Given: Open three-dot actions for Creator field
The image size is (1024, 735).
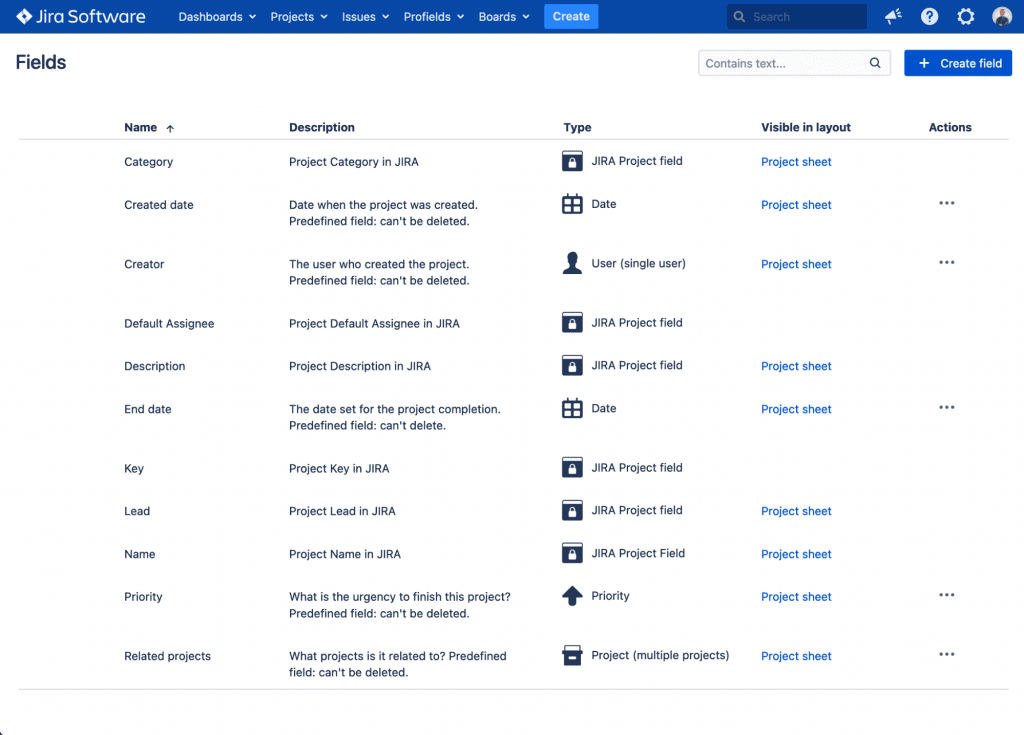Looking at the screenshot, I should (x=946, y=263).
